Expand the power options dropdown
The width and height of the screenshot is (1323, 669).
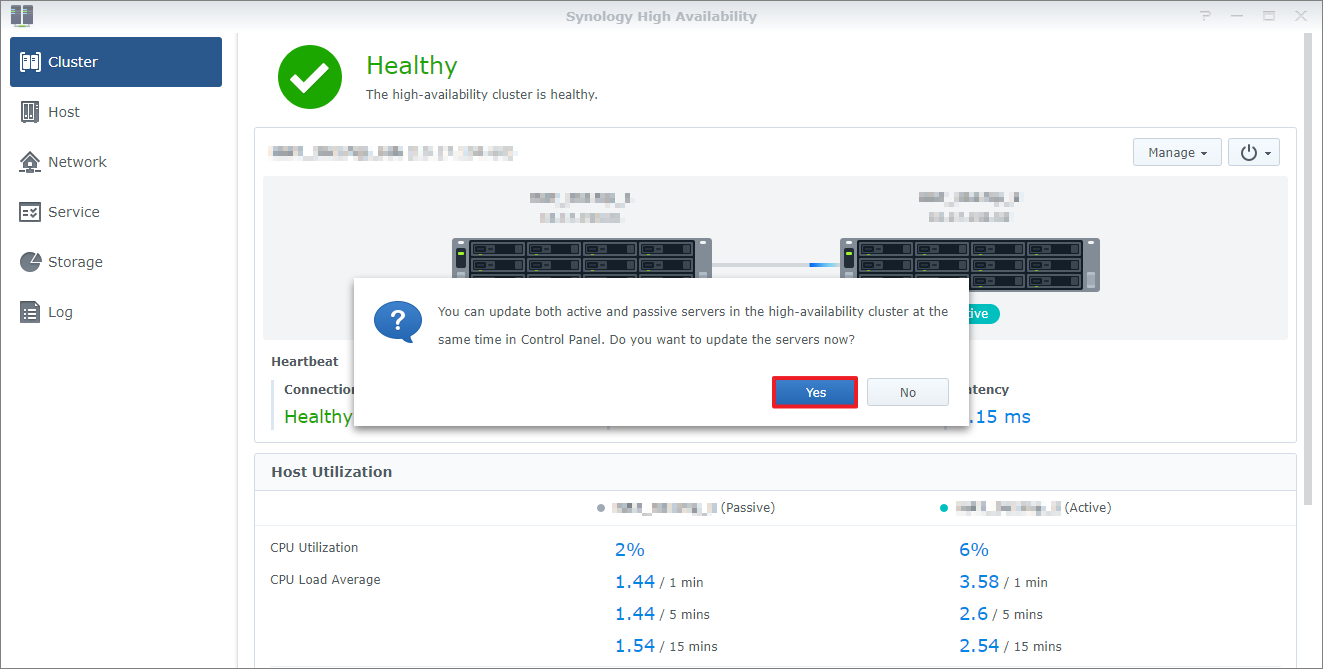1253,153
